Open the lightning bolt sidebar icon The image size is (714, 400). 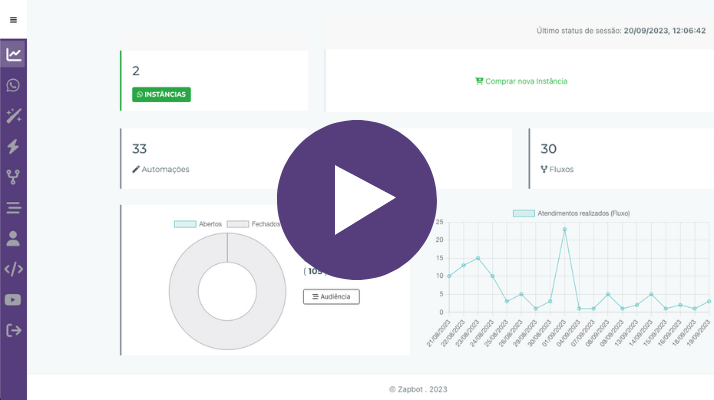pyautogui.click(x=13, y=147)
